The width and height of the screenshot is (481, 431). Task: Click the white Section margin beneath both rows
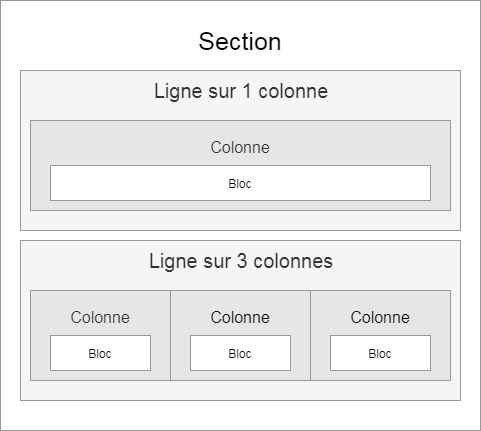click(240, 415)
